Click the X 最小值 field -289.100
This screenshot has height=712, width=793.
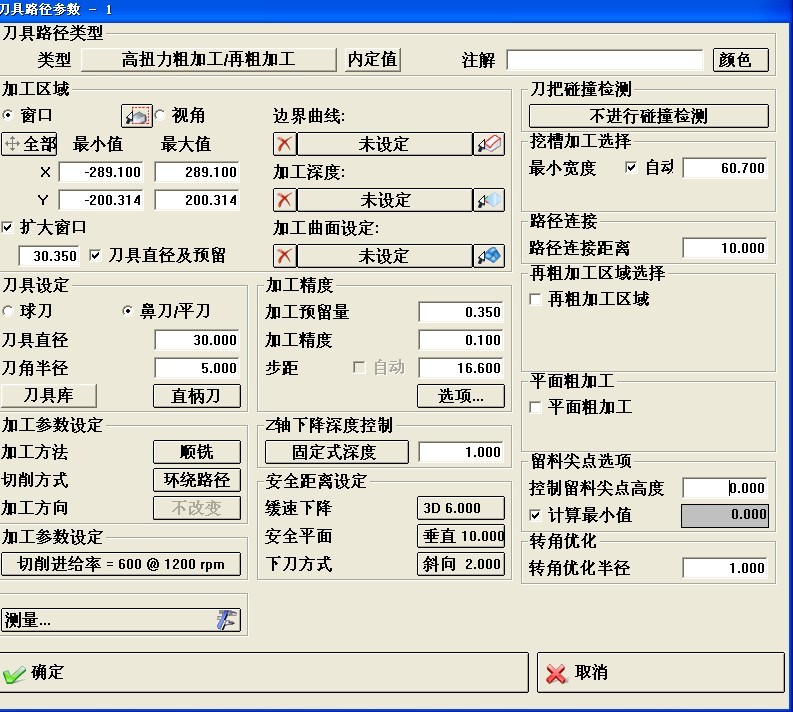pyautogui.click(x=101, y=172)
